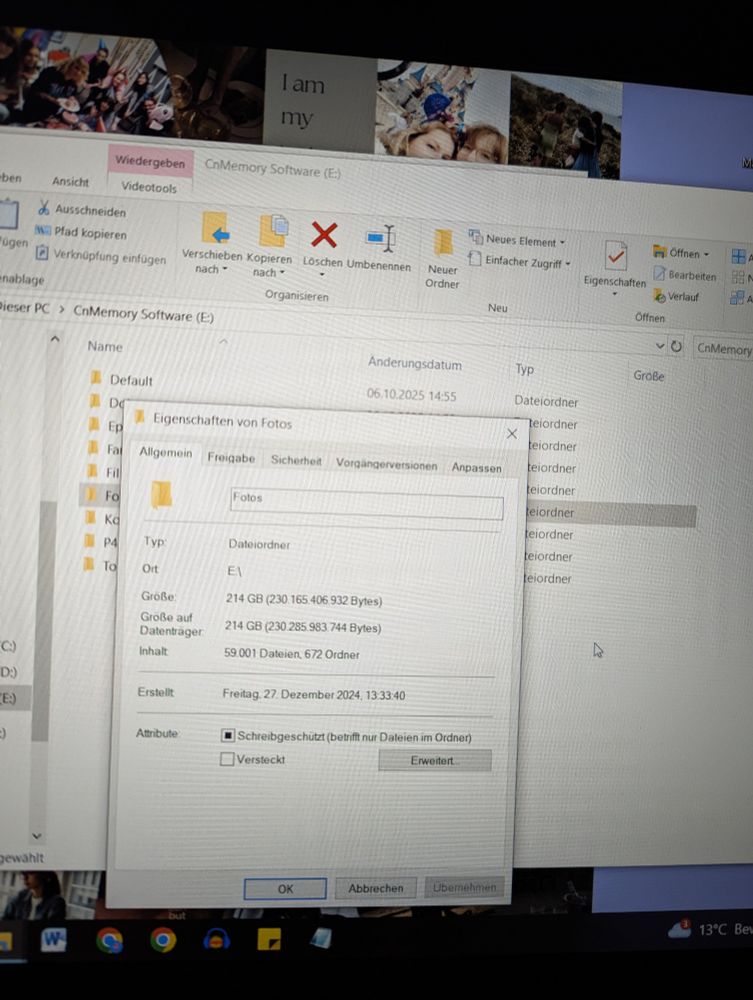Click the Erweitert button
The image size is (753, 1000).
(x=435, y=760)
